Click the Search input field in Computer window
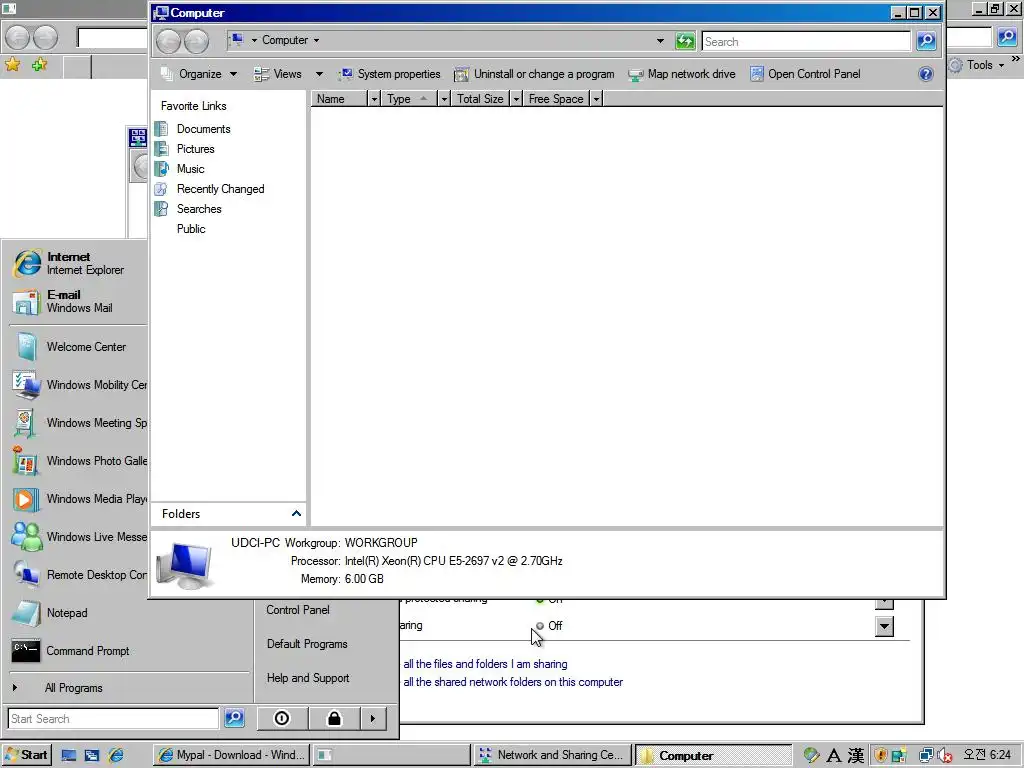 pos(806,41)
